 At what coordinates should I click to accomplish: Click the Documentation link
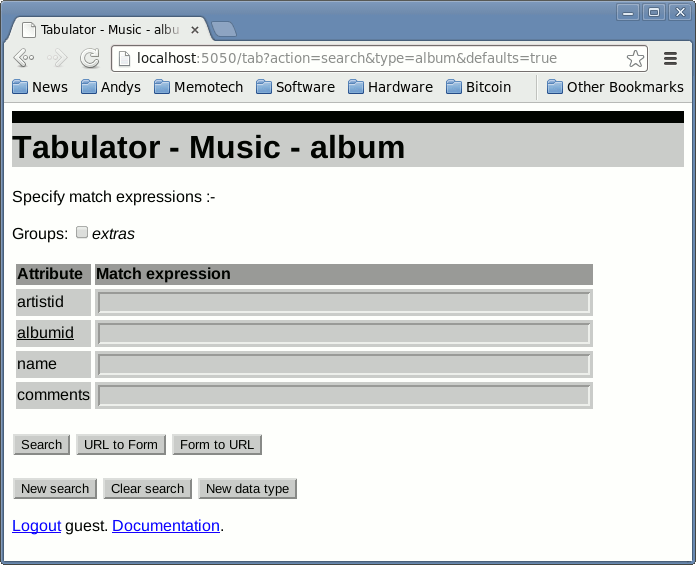point(166,526)
